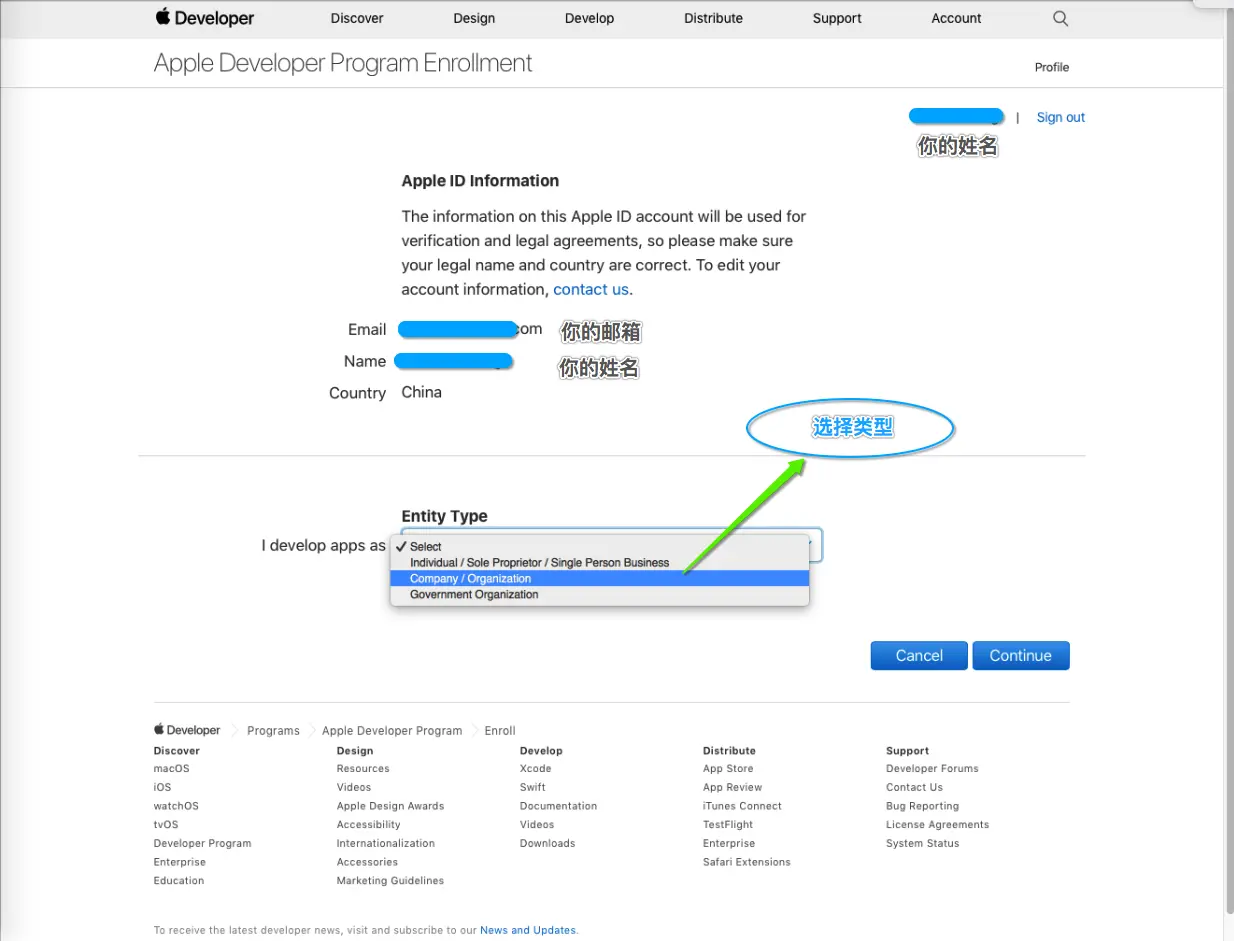This screenshot has width=1234, height=941.
Task: Choose the Select placeholder option in dropdown
Action: [x=599, y=546]
